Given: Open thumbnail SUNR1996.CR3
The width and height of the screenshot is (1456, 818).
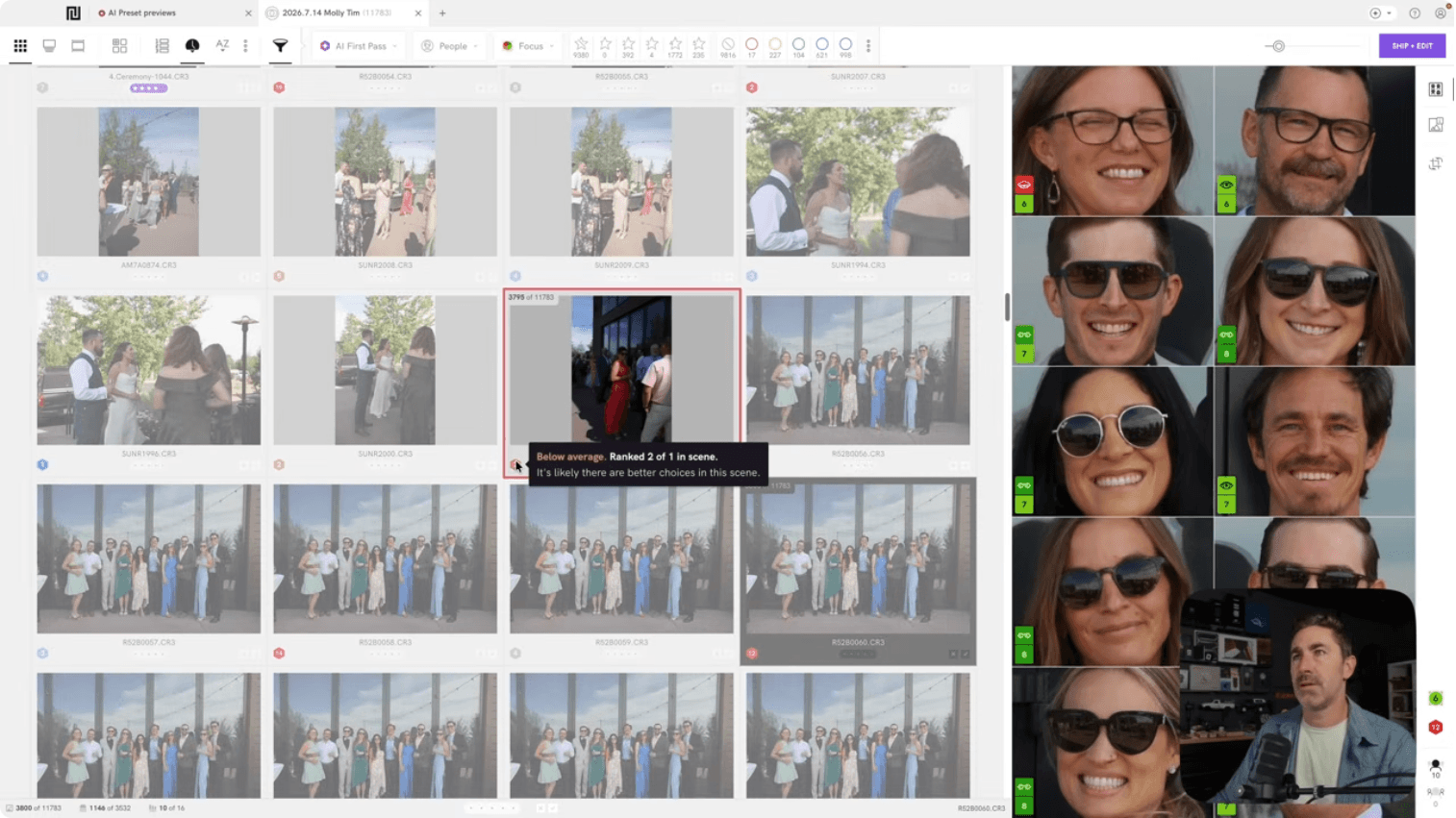Looking at the screenshot, I should point(148,370).
